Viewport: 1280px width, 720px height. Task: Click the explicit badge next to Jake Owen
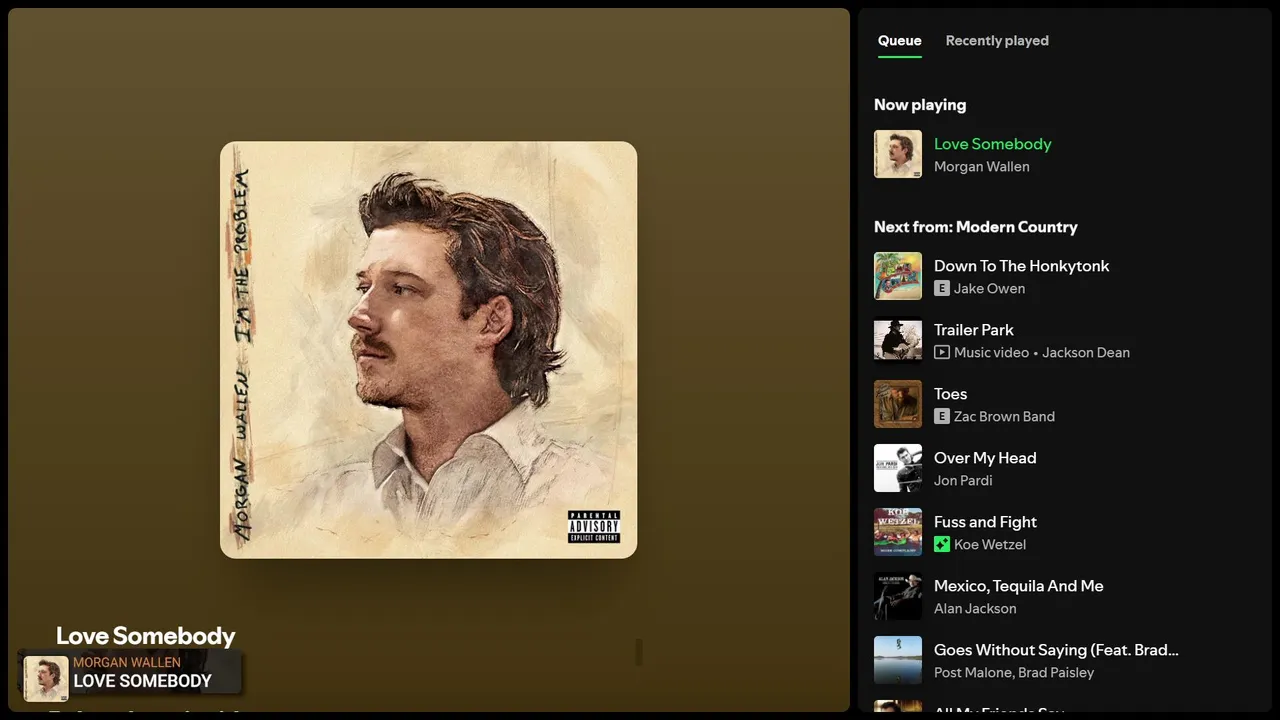[x=941, y=288]
